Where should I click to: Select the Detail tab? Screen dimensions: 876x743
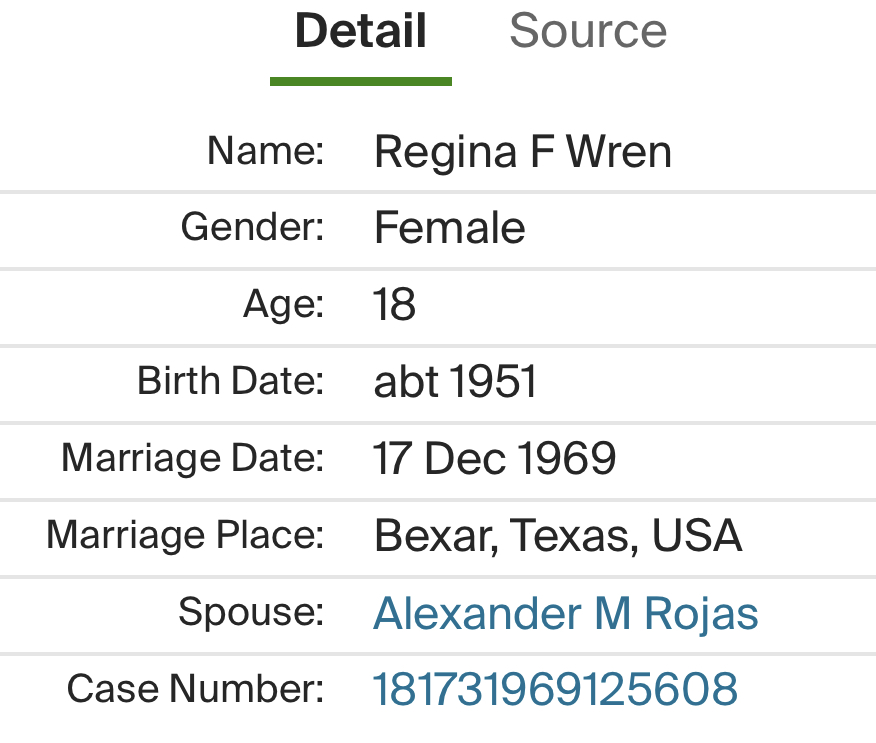[361, 31]
